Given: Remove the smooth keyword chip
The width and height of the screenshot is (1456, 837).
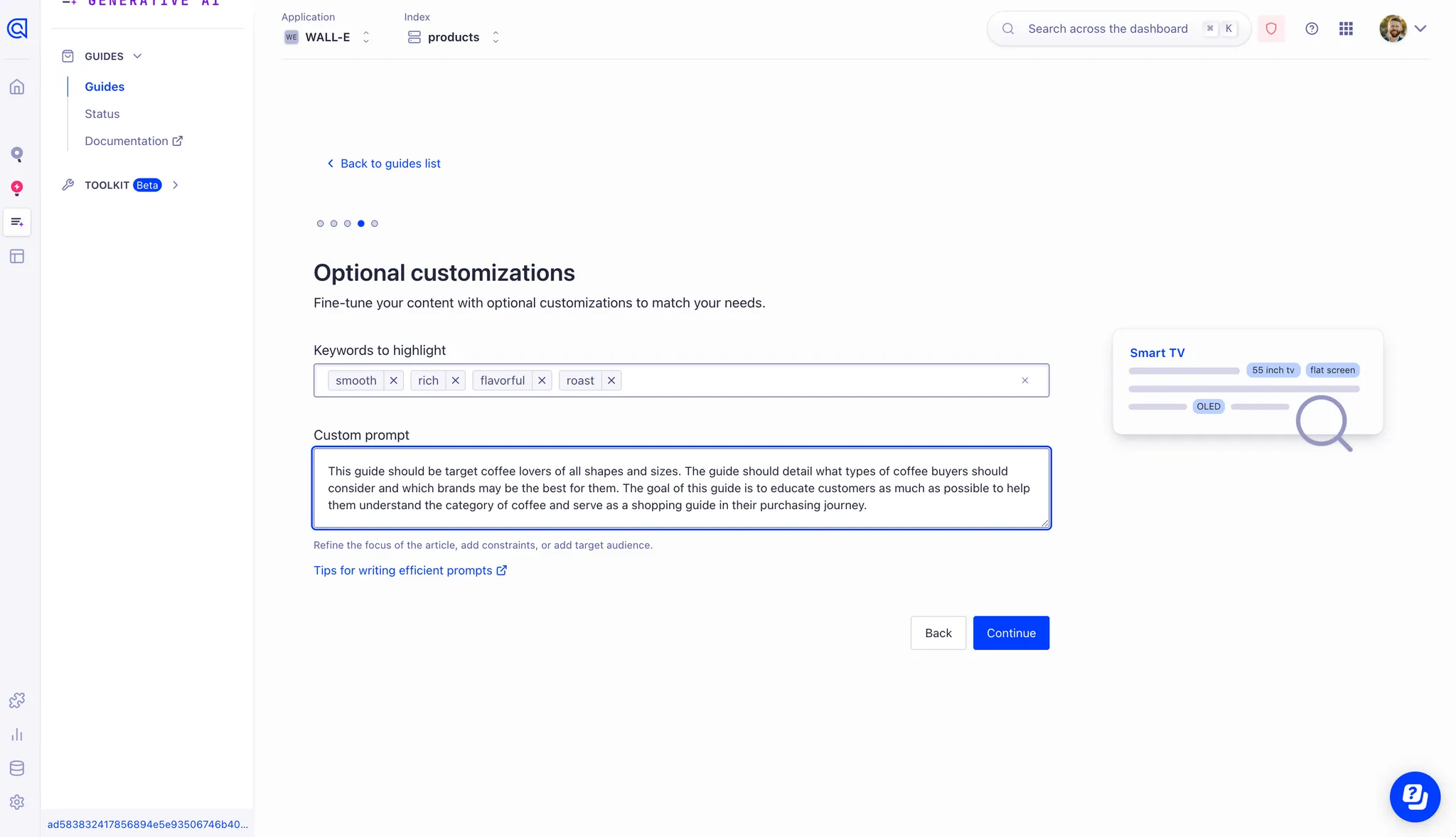Looking at the screenshot, I should click(393, 380).
